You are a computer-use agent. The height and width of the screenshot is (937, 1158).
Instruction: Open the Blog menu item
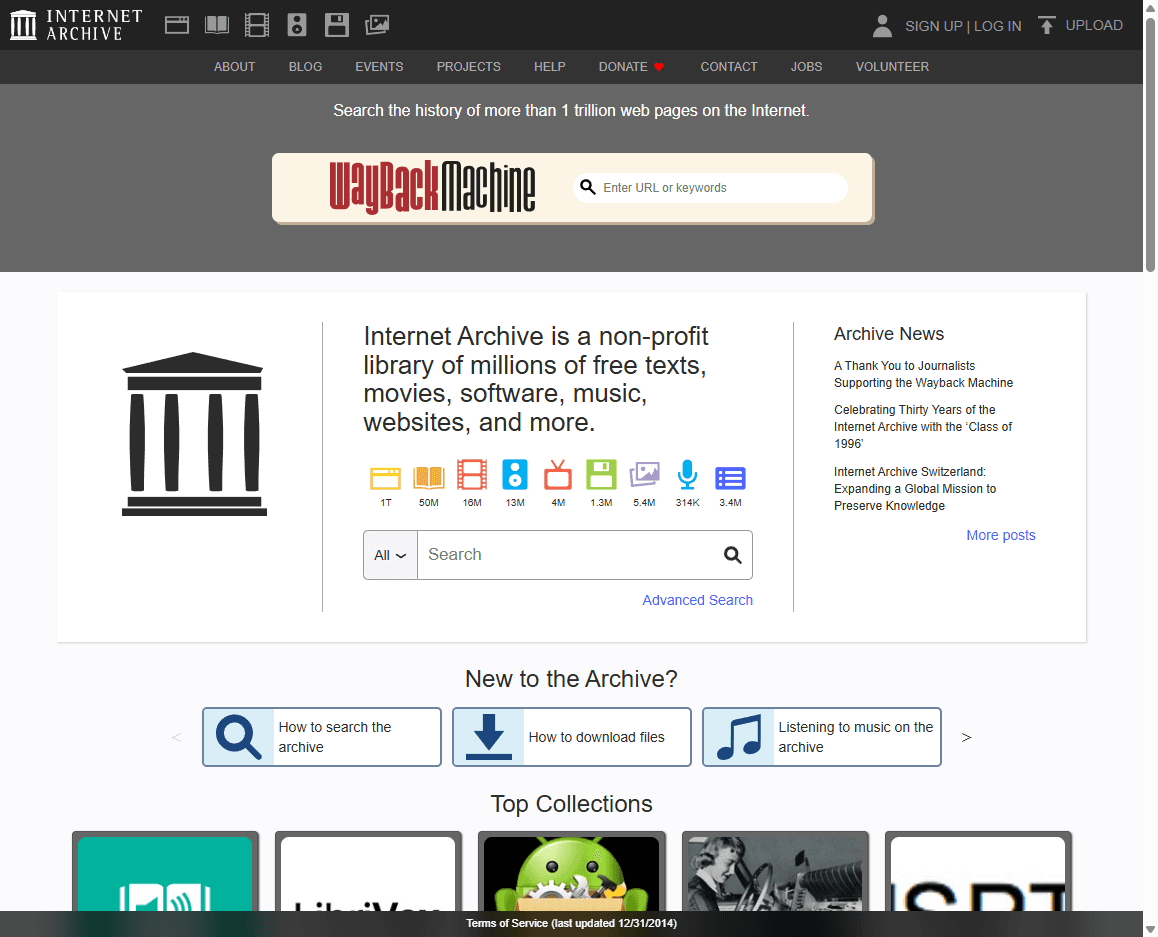tap(305, 66)
